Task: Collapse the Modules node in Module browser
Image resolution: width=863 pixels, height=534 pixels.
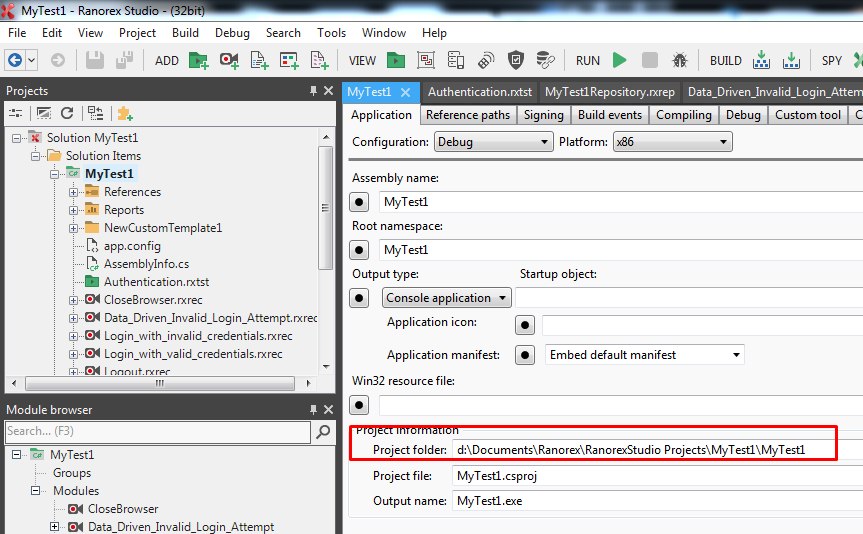Action: coord(35,491)
